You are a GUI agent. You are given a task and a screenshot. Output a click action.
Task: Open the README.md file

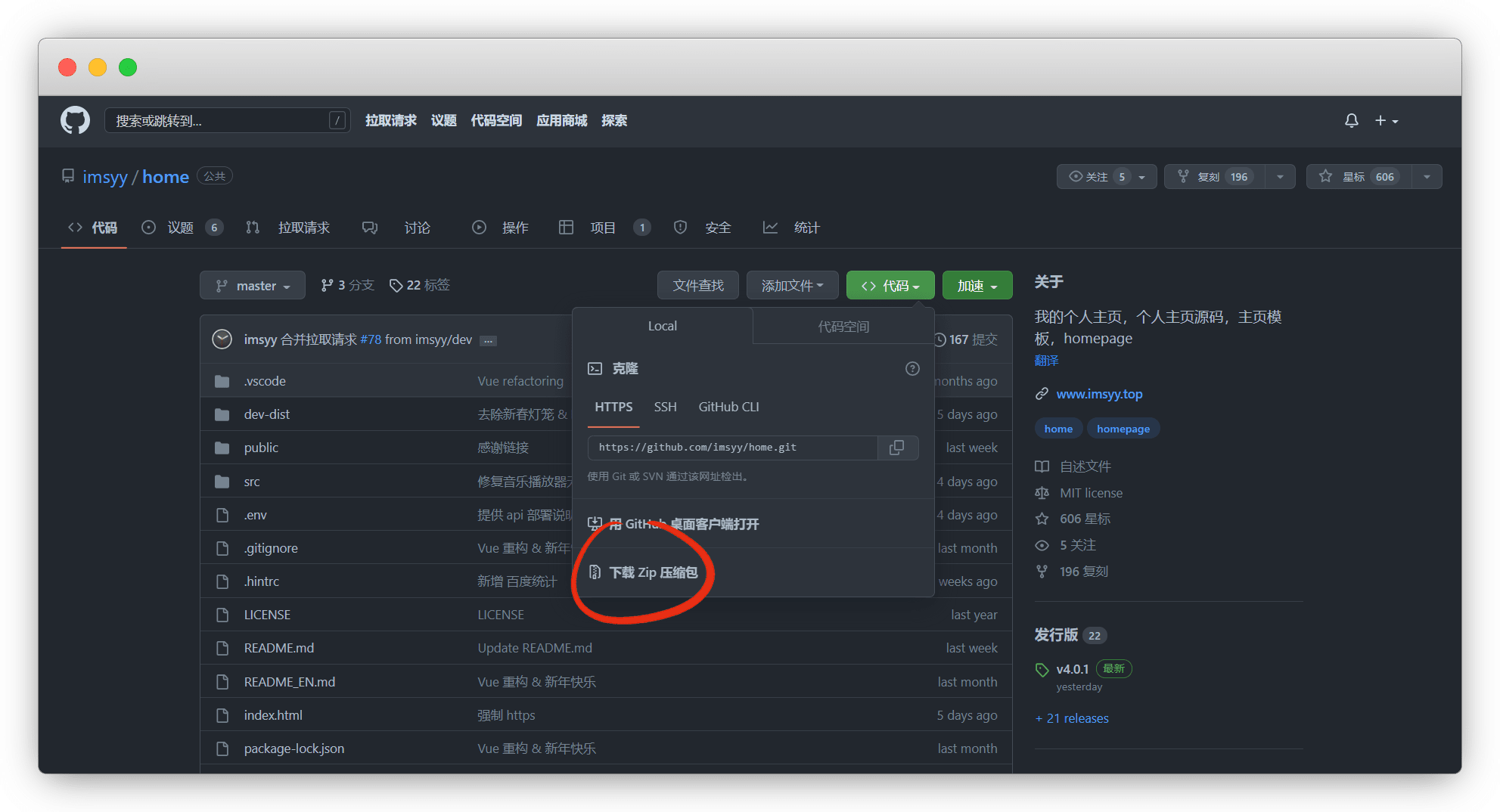point(278,648)
